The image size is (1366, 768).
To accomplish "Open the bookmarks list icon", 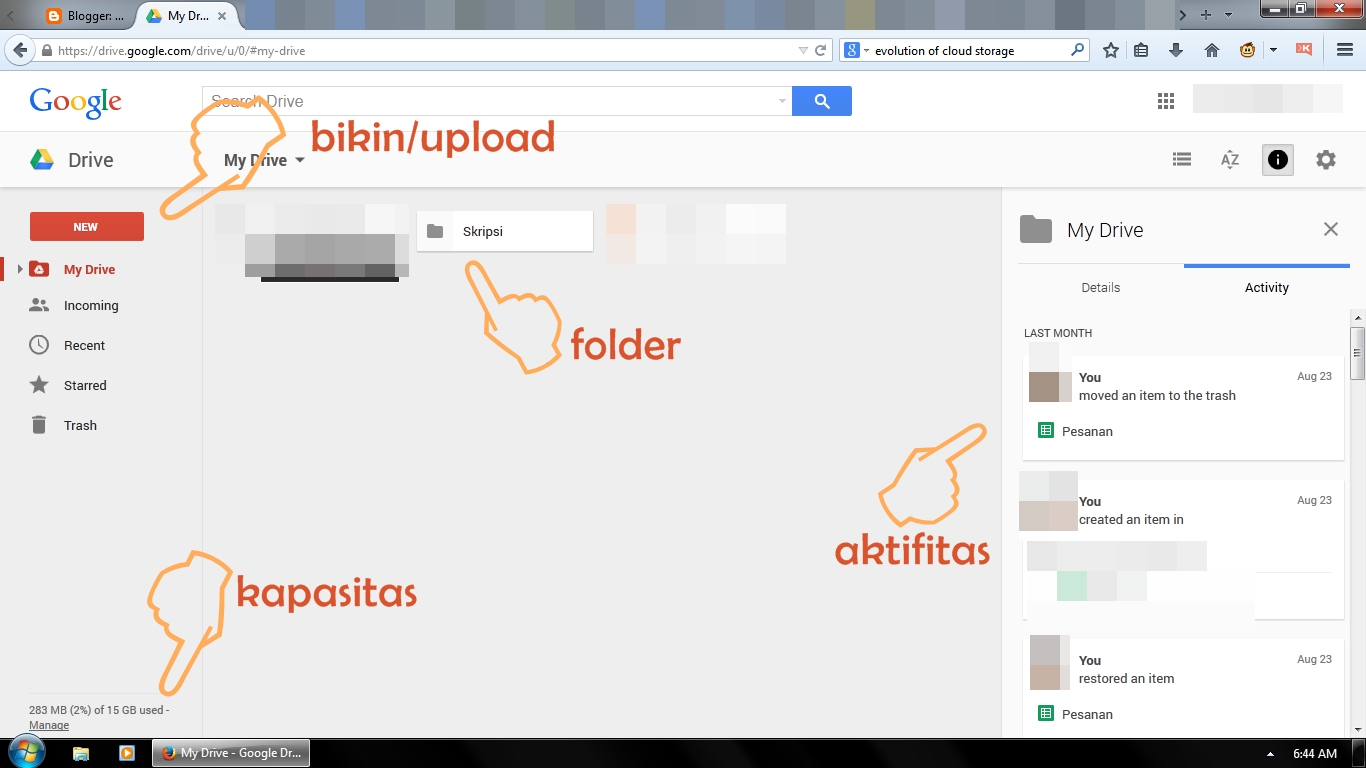I will coord(1142,50).
